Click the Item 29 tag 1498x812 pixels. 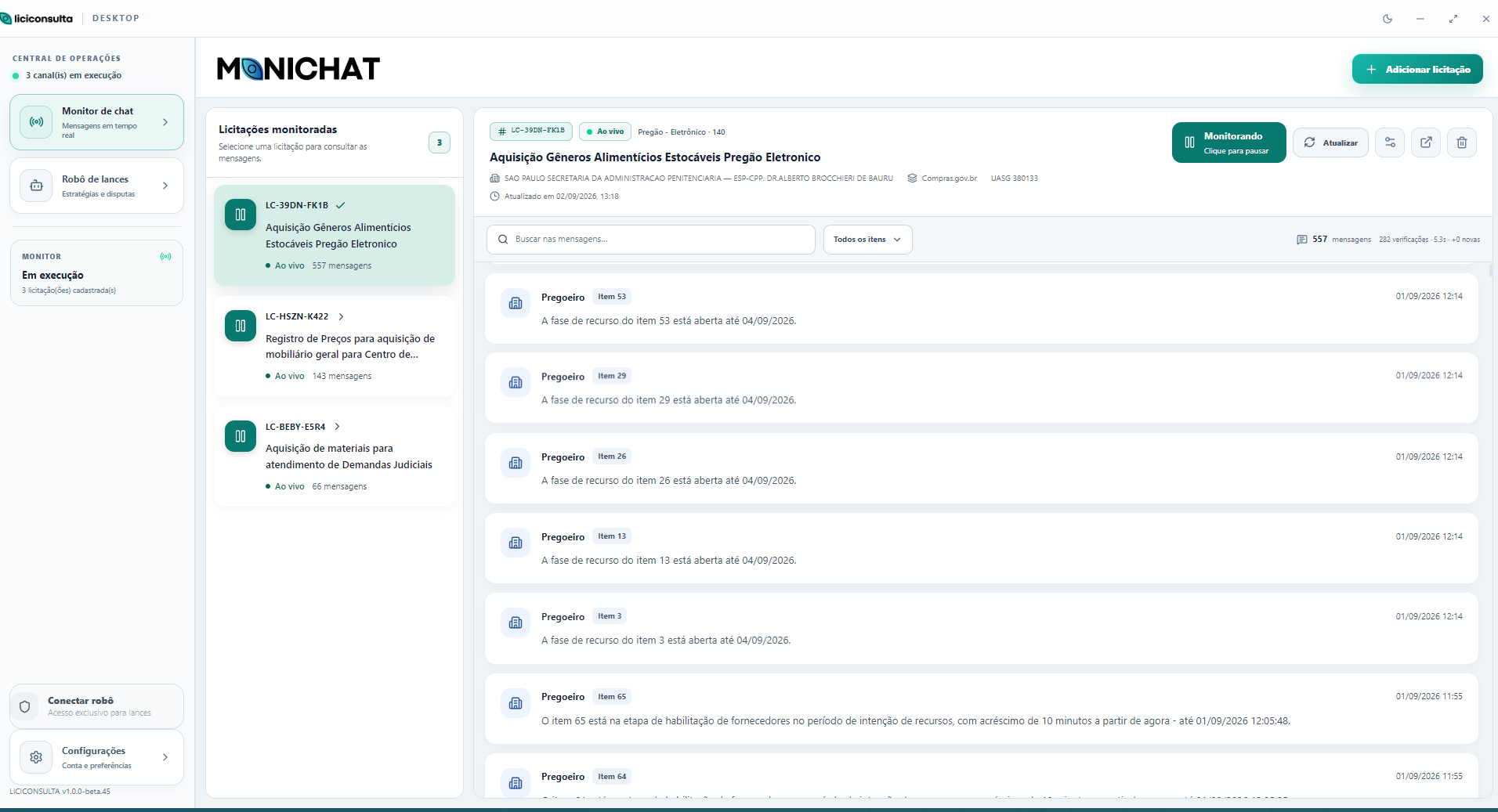point(612,376)
